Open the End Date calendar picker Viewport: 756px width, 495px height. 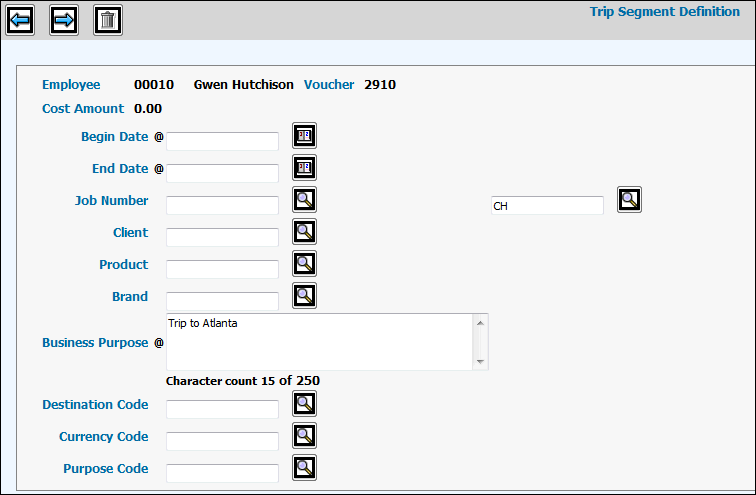point(304,168)
